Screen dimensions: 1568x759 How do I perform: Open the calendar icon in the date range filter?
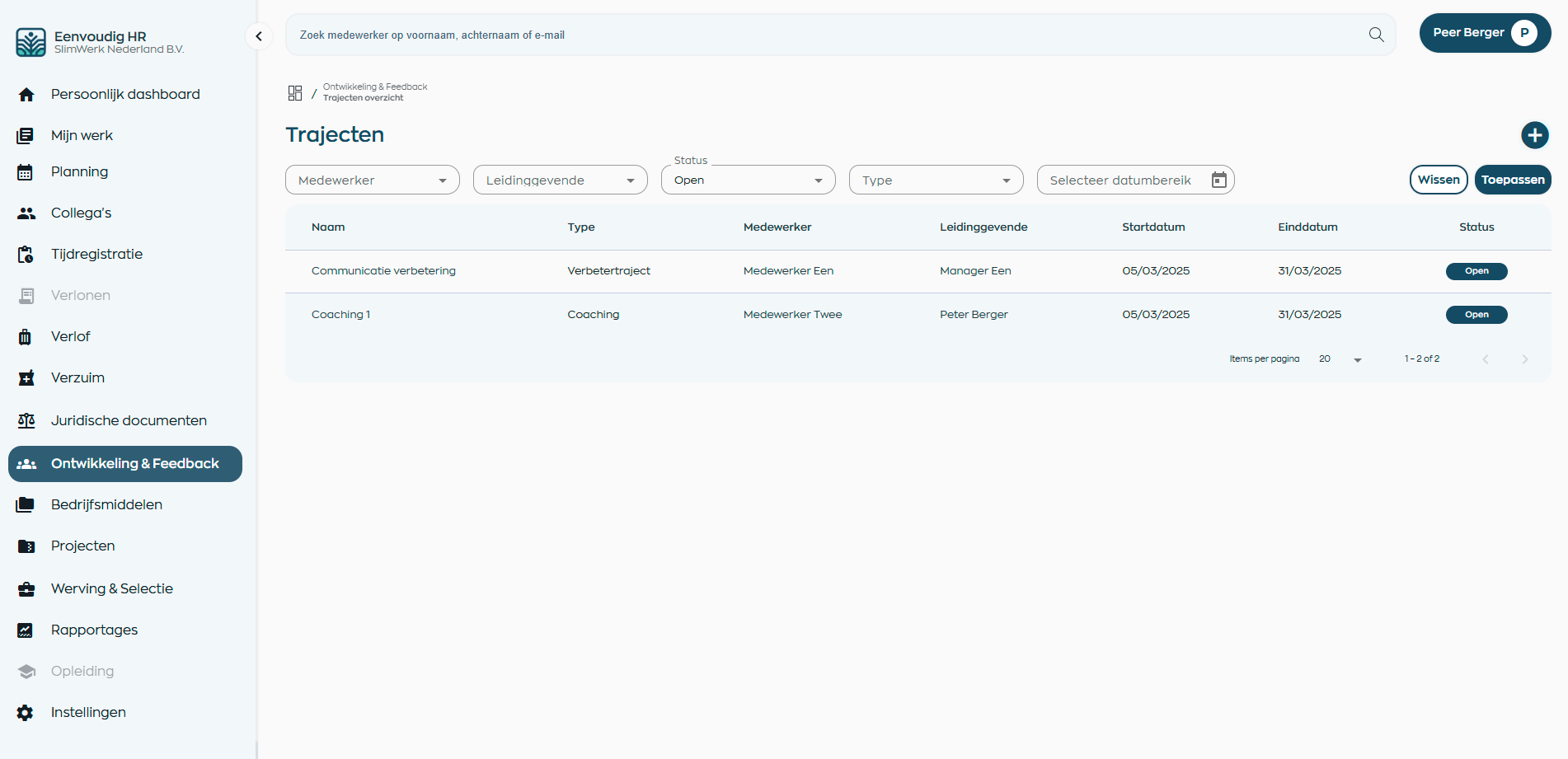(1219, 180)
